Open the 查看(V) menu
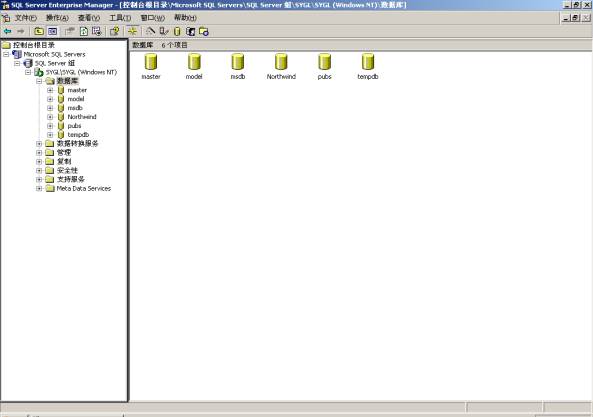 pos(89,18)
